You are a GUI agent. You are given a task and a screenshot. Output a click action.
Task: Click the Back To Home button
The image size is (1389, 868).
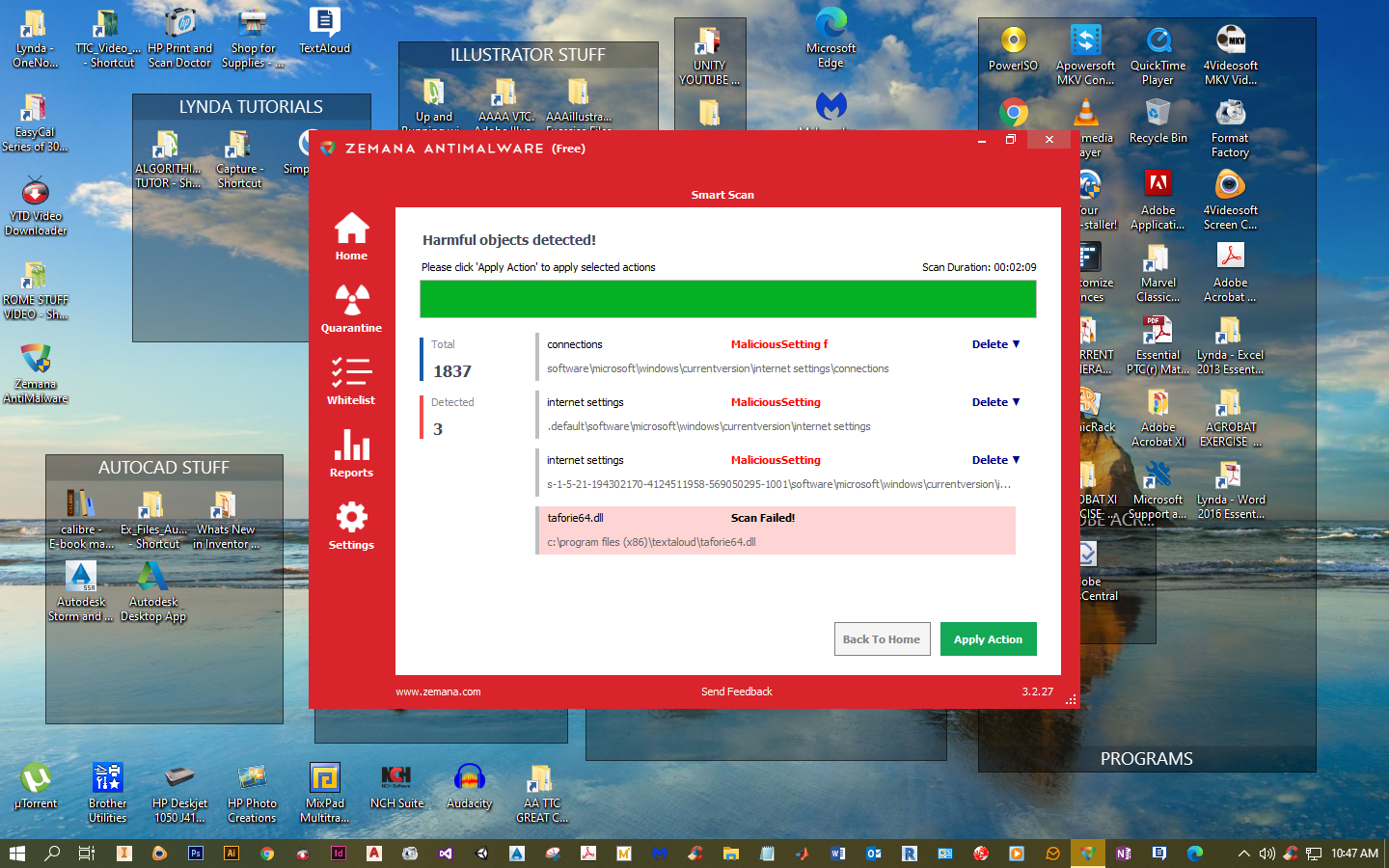[x=881, y=639]
